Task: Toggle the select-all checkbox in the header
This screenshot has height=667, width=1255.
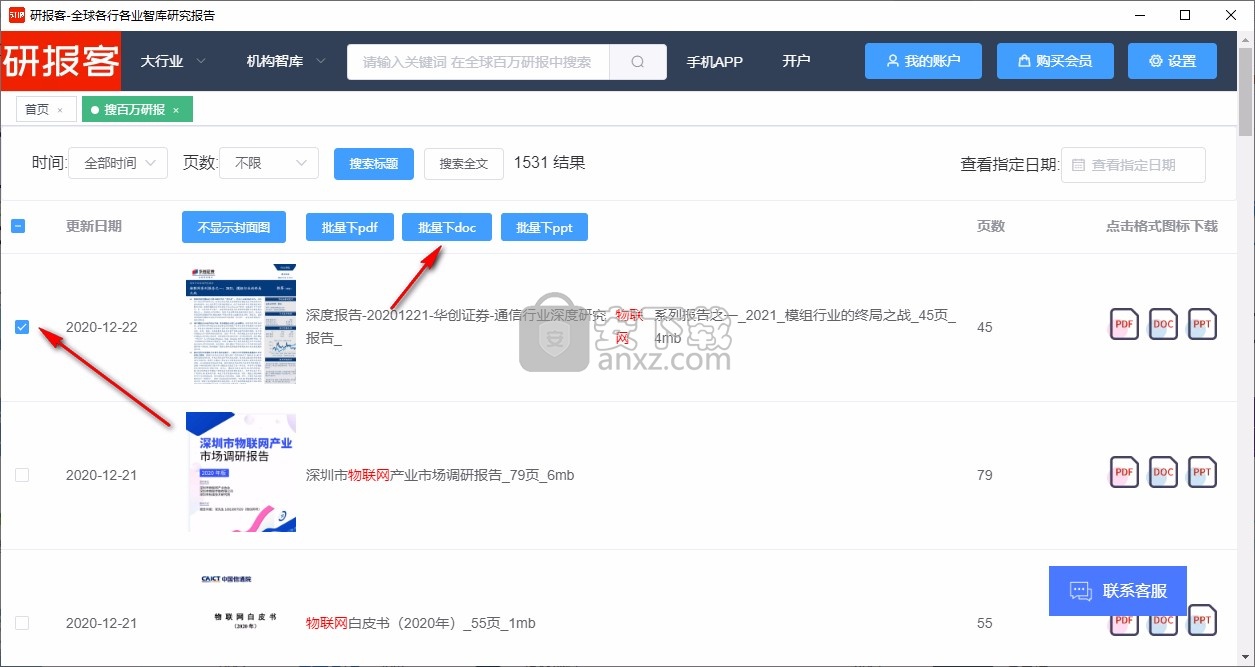Action: pyautogui.click(x=18, y=226)
